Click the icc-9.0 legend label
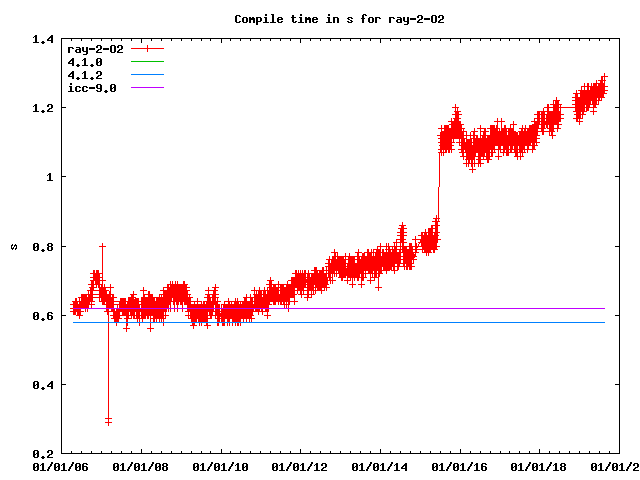Screen dimensions: 640x480 click(92, 88)
